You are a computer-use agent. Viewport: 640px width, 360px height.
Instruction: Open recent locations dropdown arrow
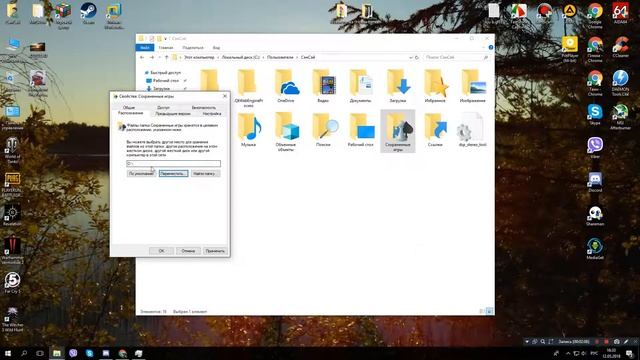pyautogui.click(x=159, y=58)
